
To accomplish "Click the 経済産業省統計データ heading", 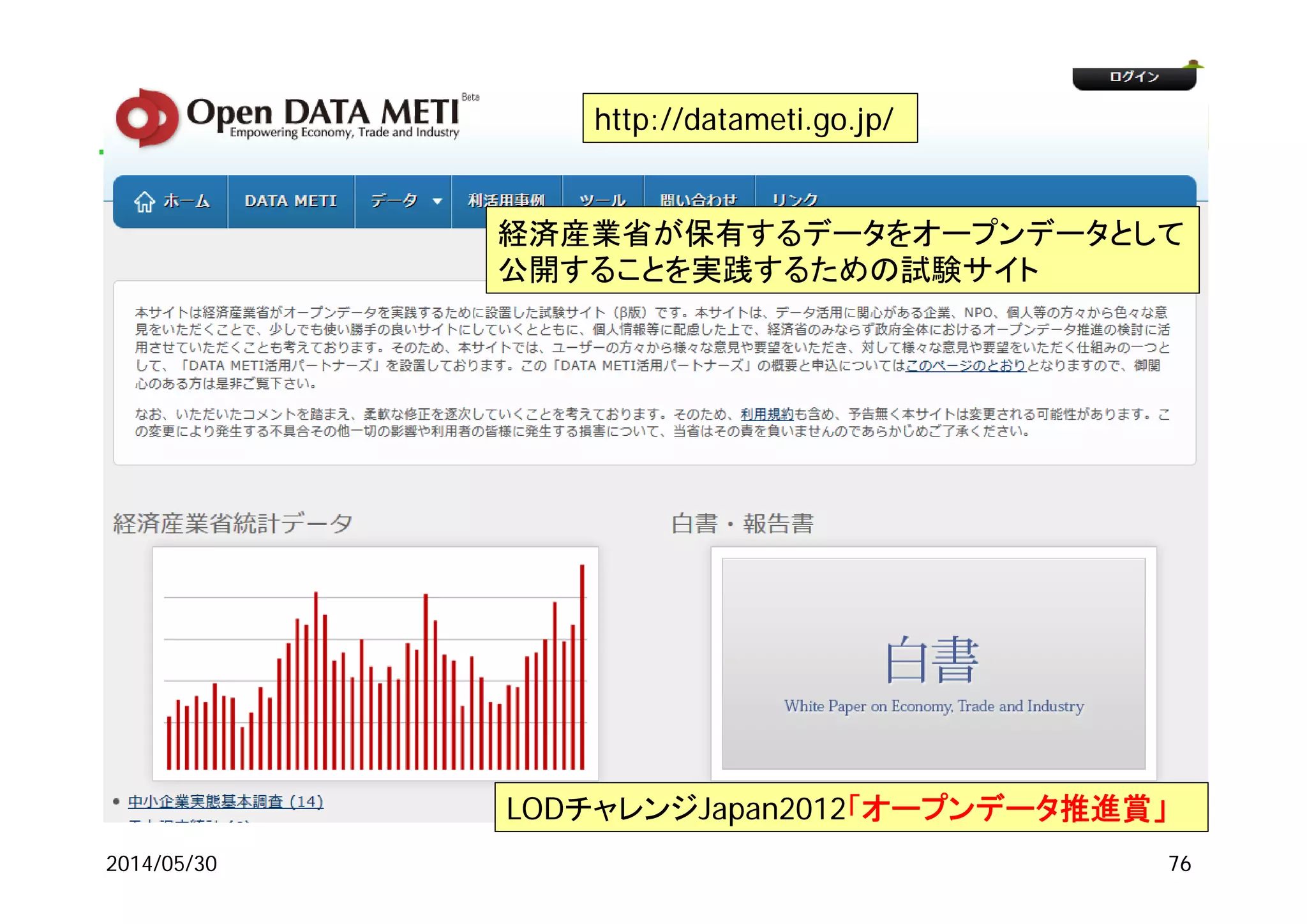I will point(233,523).
